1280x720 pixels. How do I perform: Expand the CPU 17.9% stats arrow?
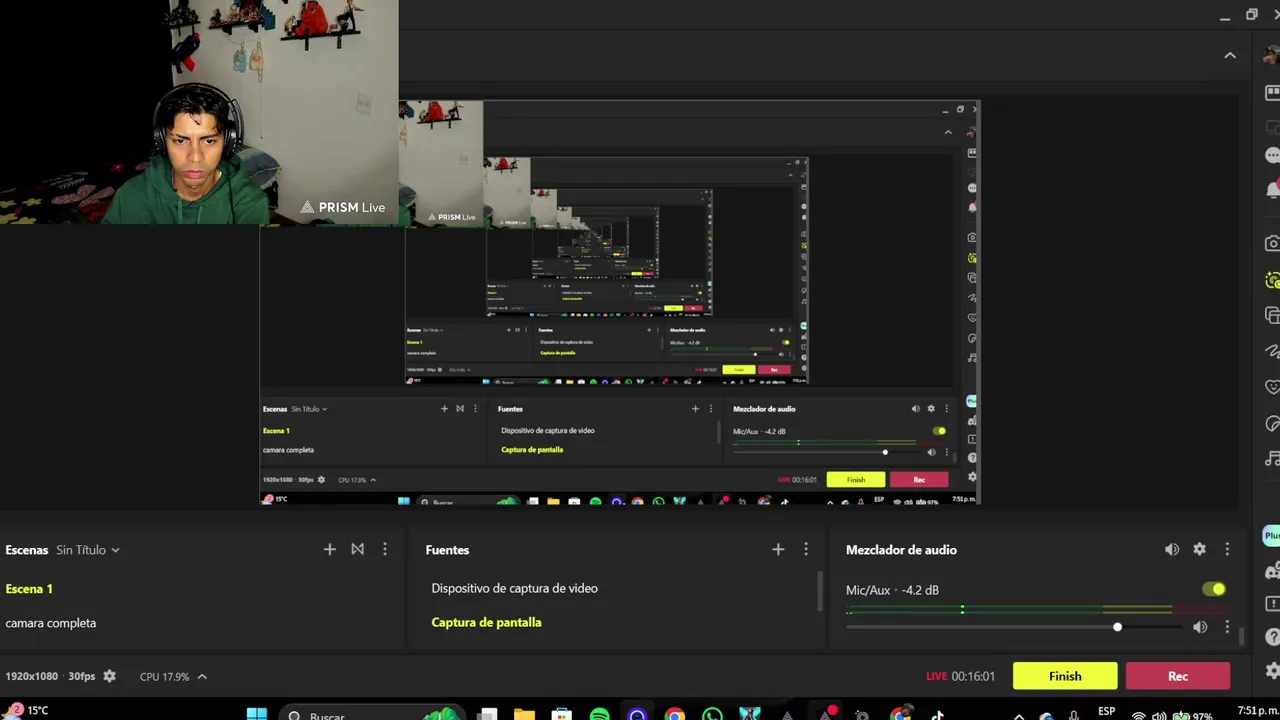(x=202, y=676)
